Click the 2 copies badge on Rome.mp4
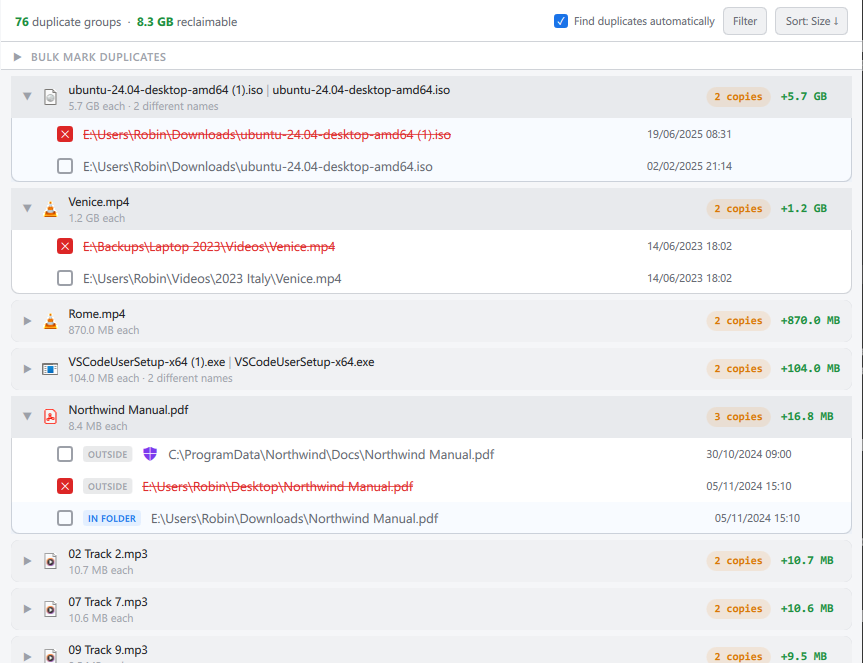The image size is (863, 663). pos(738,321)
